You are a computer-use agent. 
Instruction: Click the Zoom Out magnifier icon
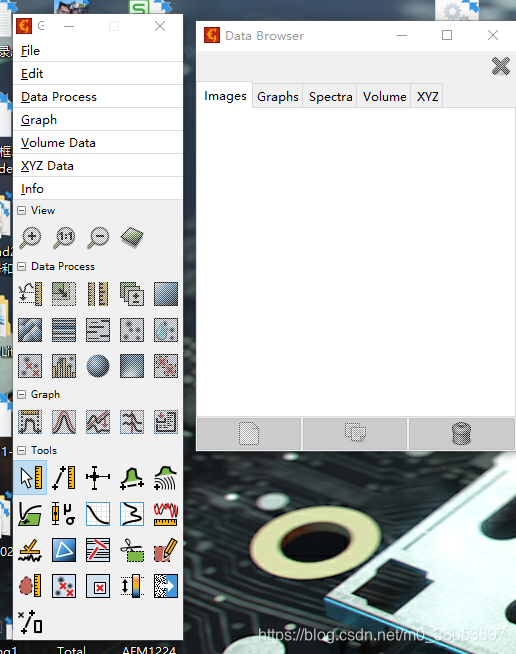point(98,238)
